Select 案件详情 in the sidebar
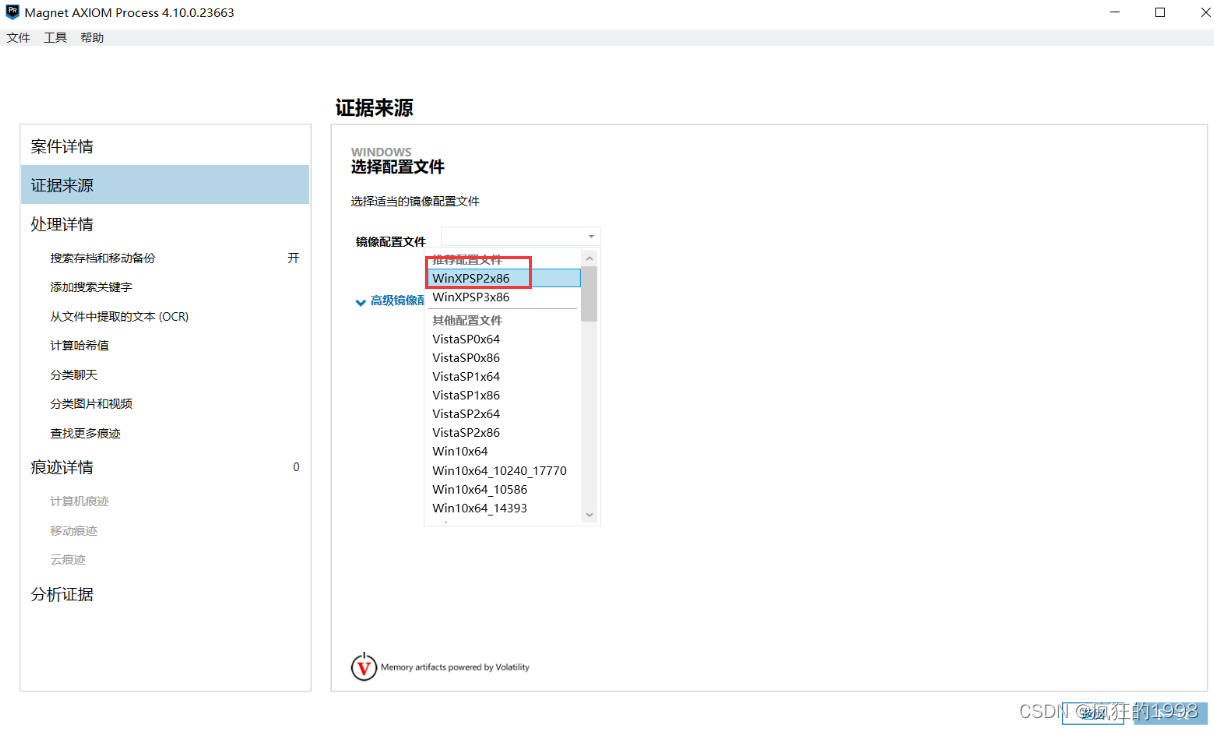 [x=164, y=146]
